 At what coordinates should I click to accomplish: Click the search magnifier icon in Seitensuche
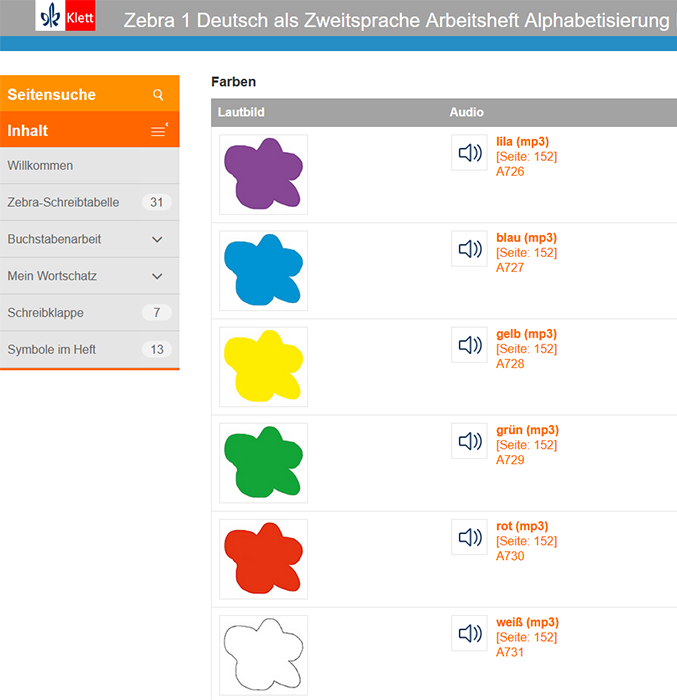coord(158,95)
